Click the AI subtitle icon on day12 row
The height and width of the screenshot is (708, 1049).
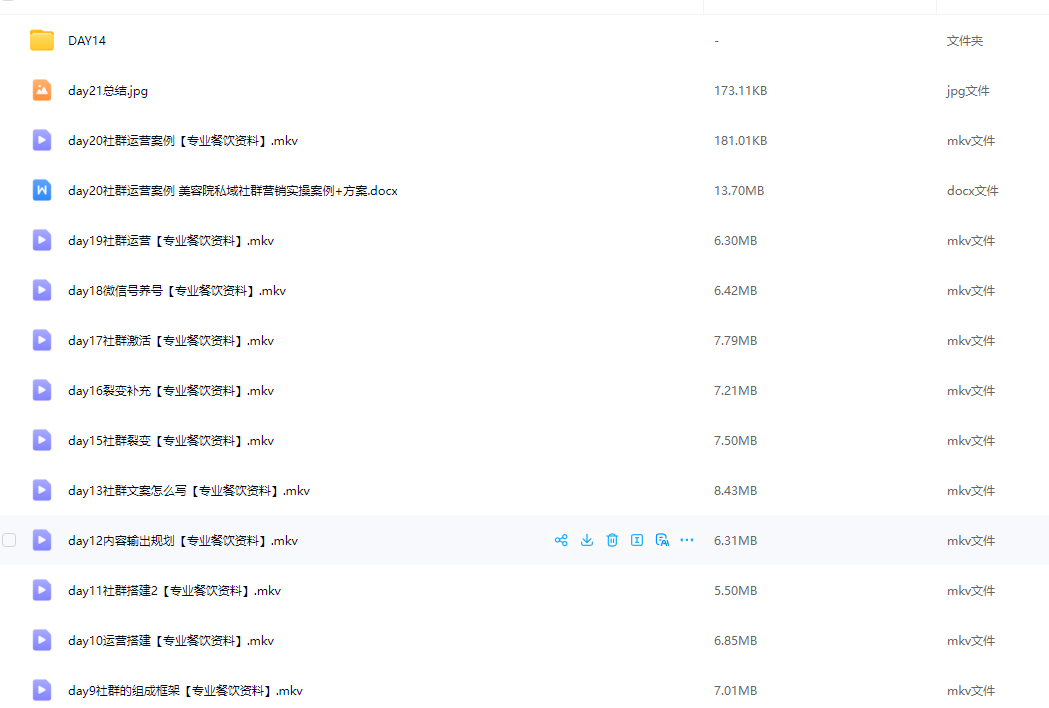(661, 540)
